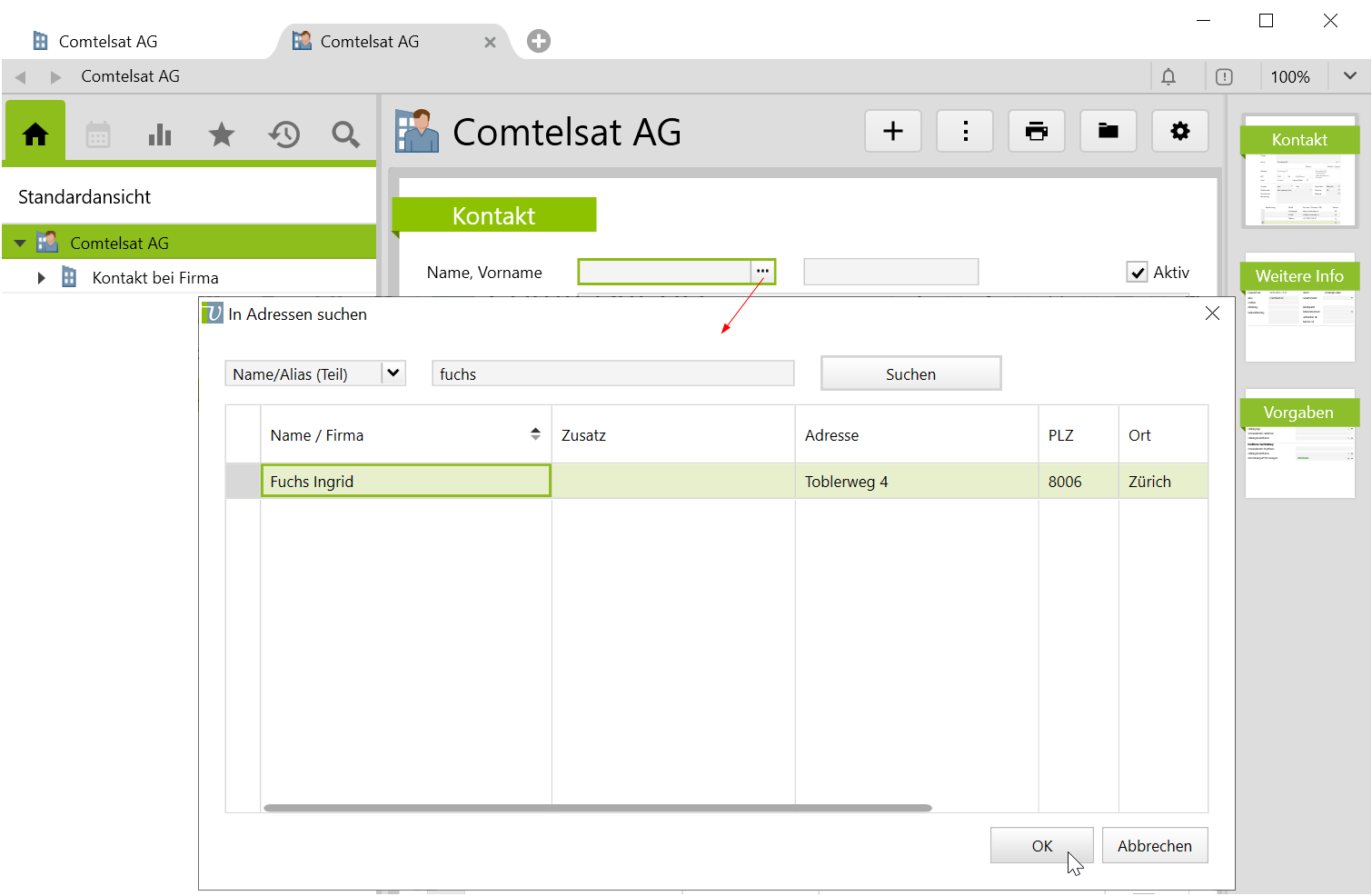Viewport: 1372px width, 896px height.
Task: Click the horizontal scrollbar in results grid
Action: click(x=597, y=808)
